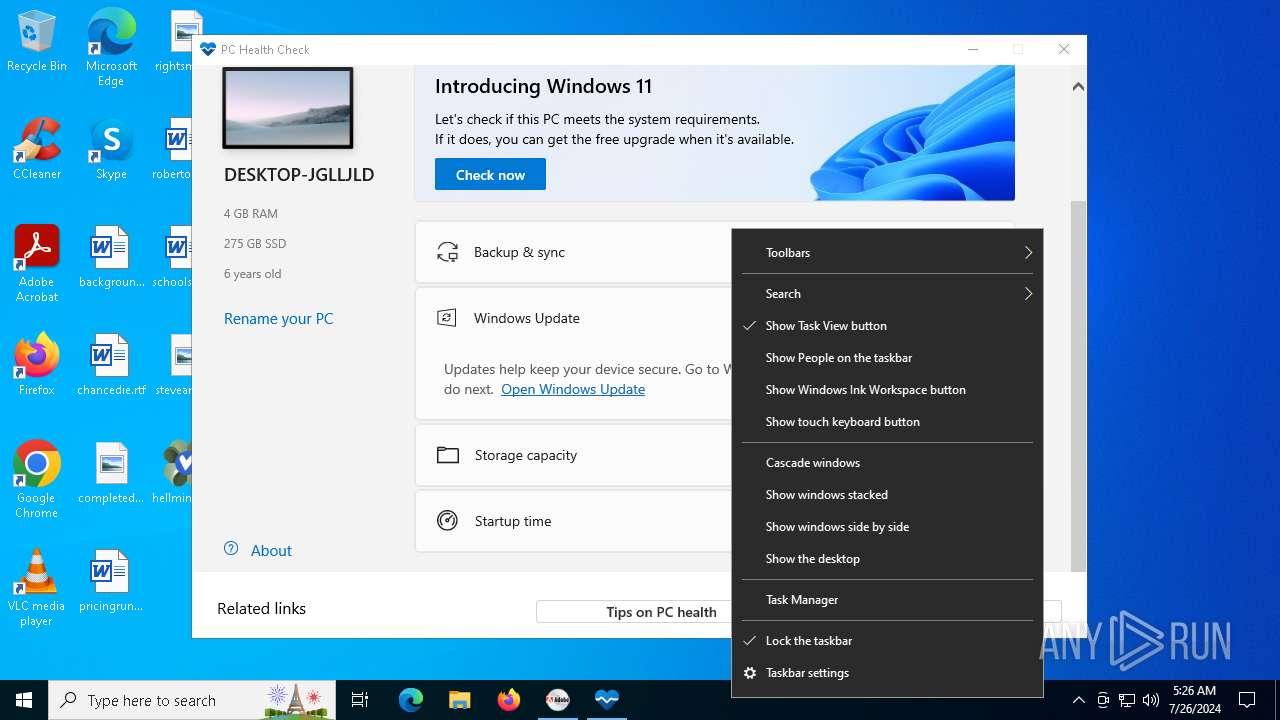Open the notification center icon
1280x720 pixels.
[1247, 700]
